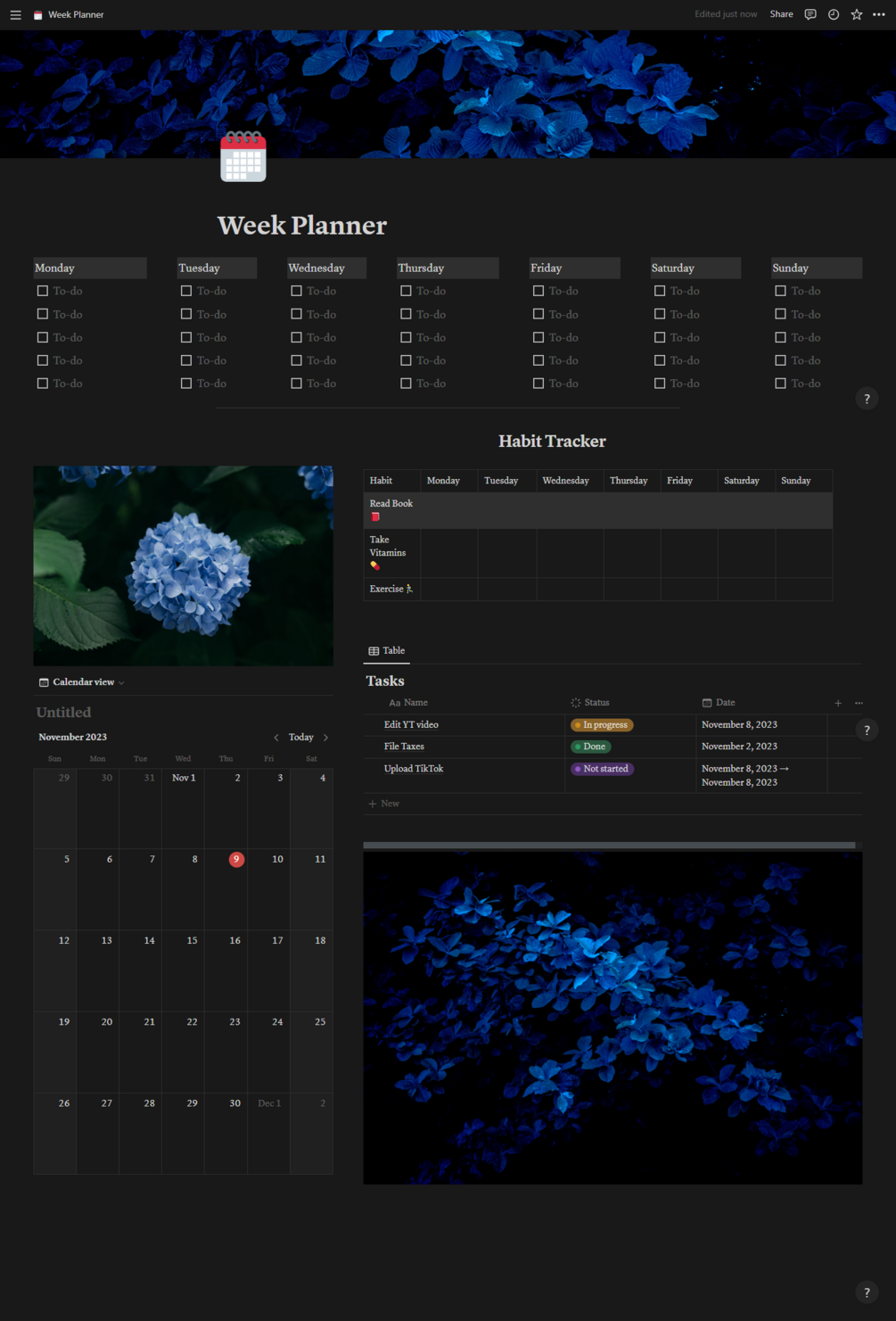Click the Habit Tracker heading
The image size is (896, 1321).
(552, 442)
